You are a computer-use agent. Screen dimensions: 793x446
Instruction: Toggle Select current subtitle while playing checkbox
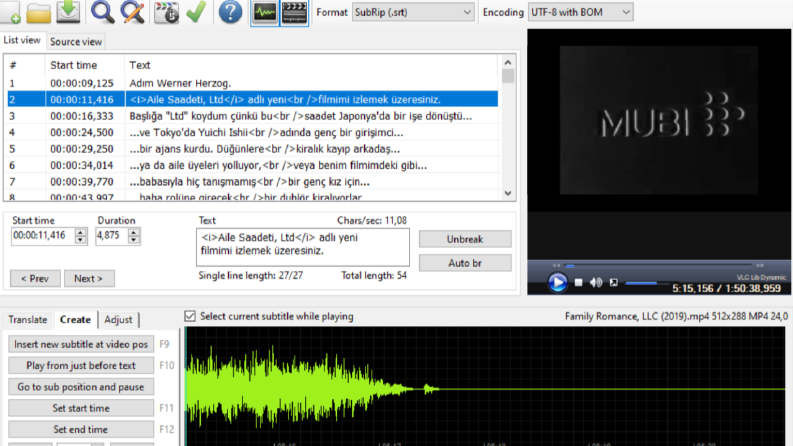pyautogui.click(x=190, y=316)
